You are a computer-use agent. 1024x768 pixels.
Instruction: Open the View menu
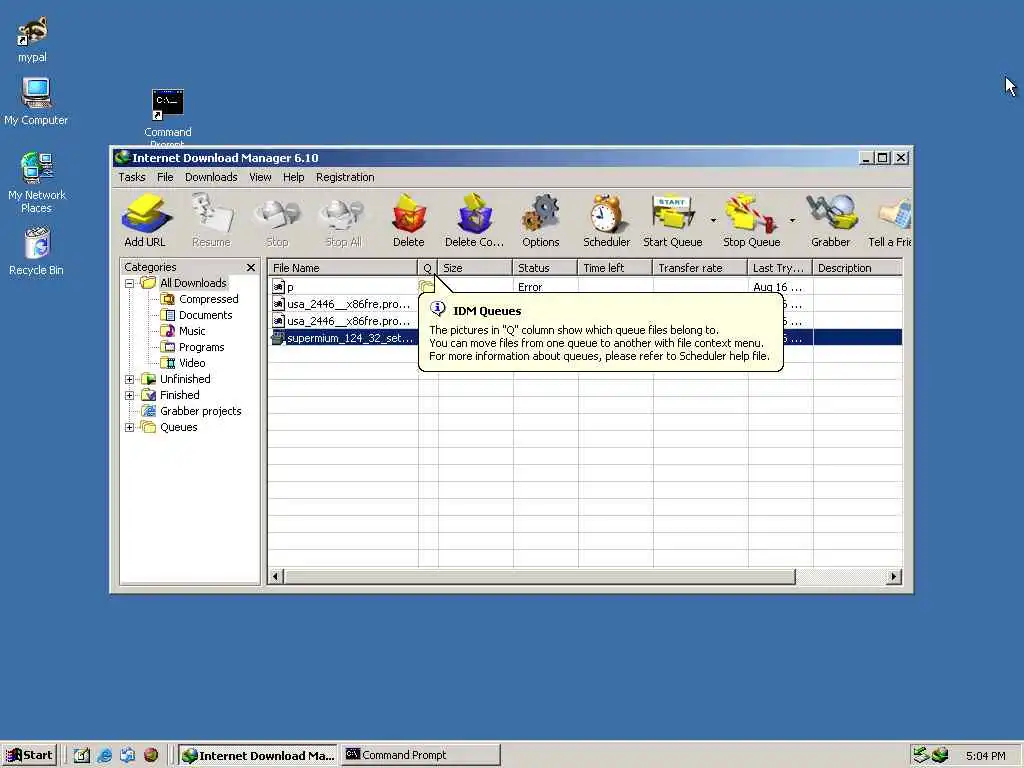coord(260,177)
